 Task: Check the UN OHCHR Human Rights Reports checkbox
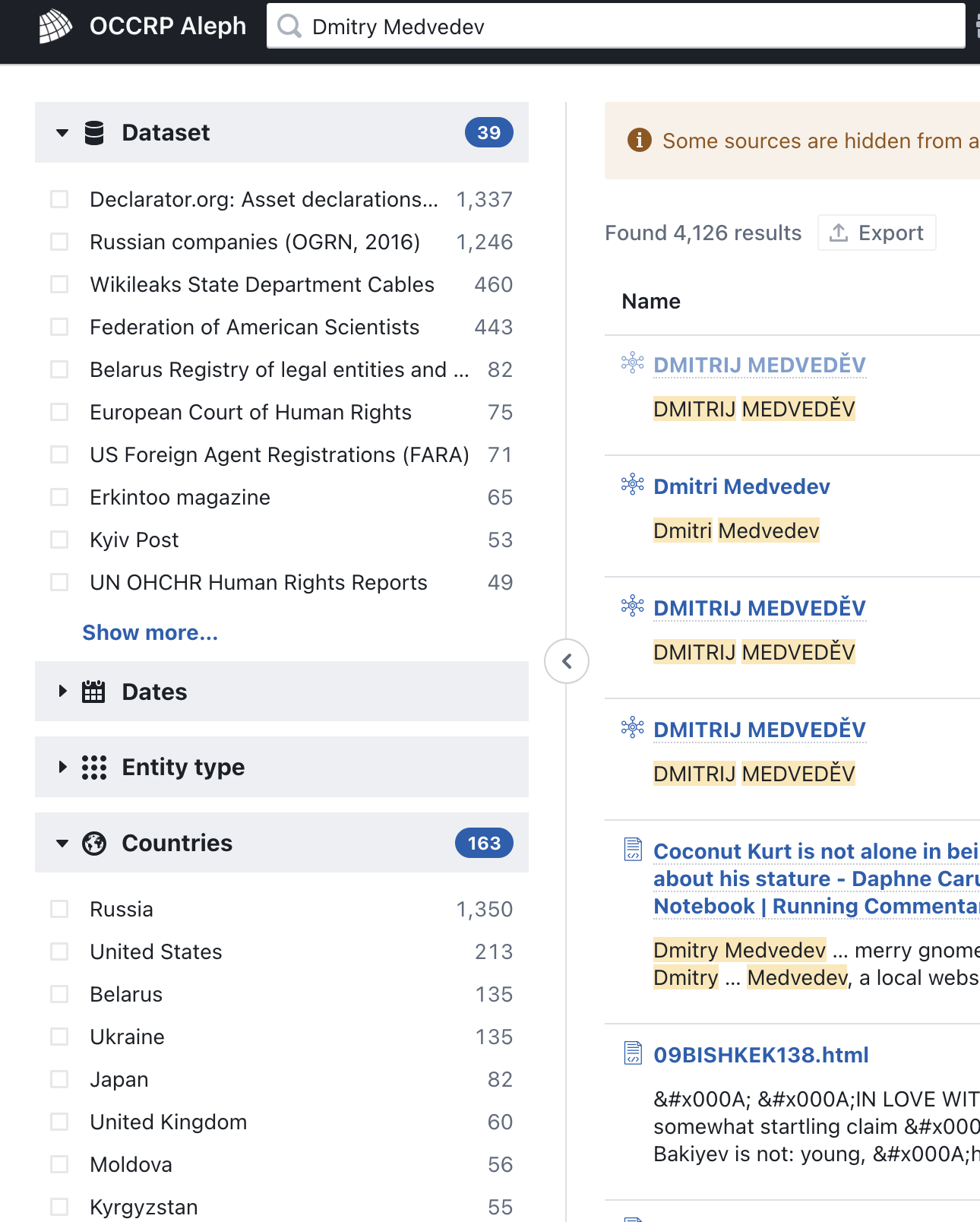[x=59, y=582]
